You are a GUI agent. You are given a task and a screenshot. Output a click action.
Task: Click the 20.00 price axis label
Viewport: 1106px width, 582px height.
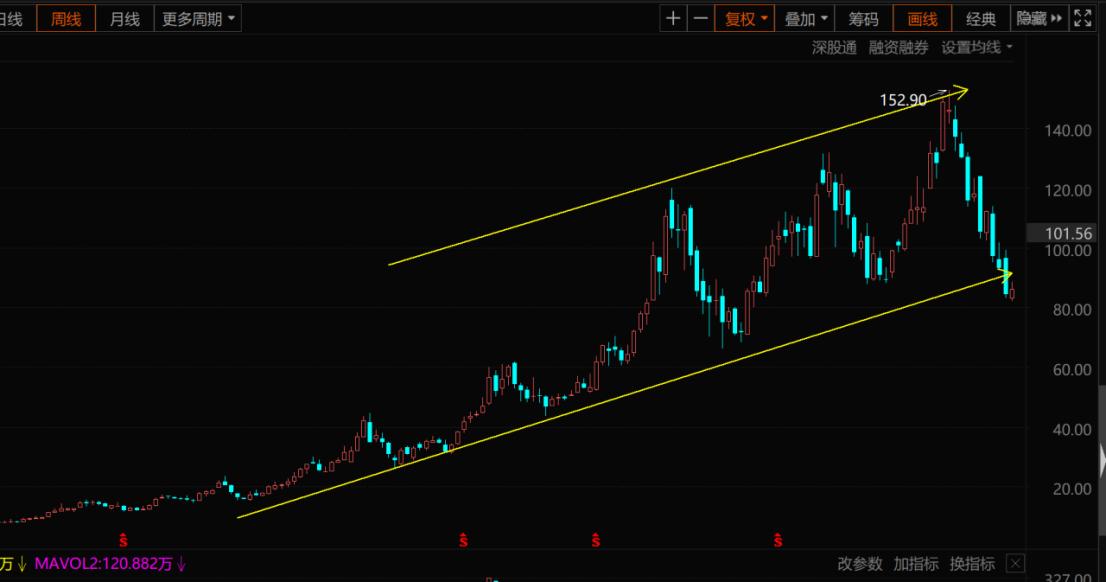(x=1071, y=489)
